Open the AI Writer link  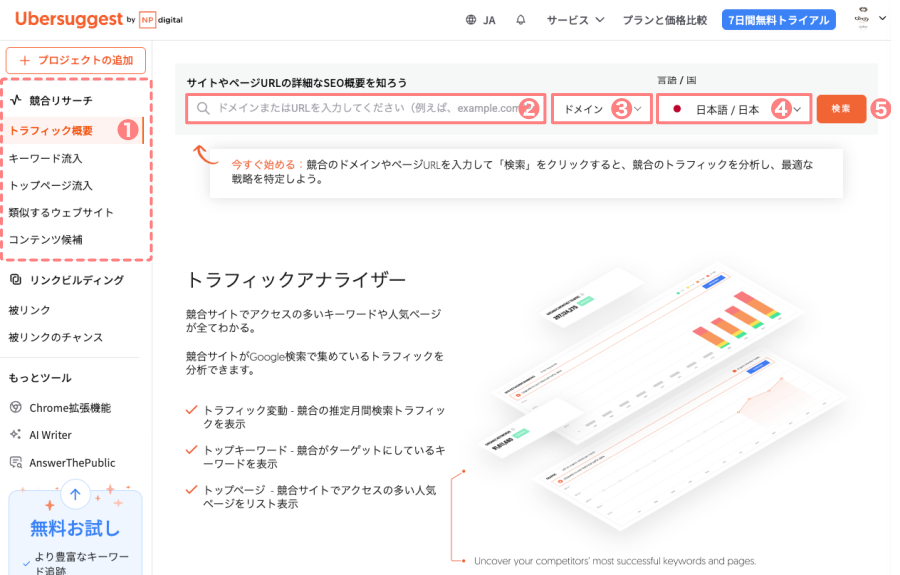click(x=51, y=435)
